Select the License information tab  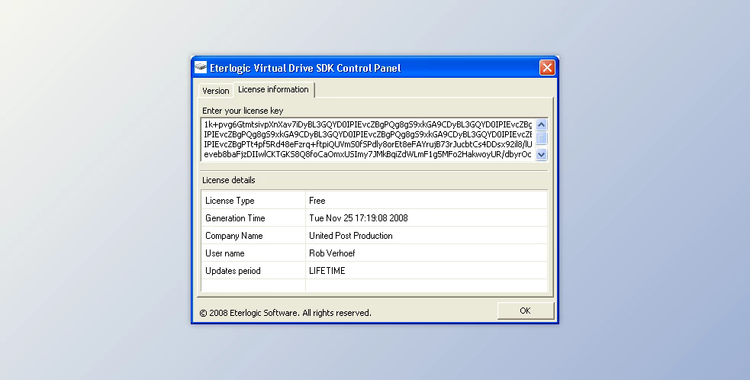(274, 89)
